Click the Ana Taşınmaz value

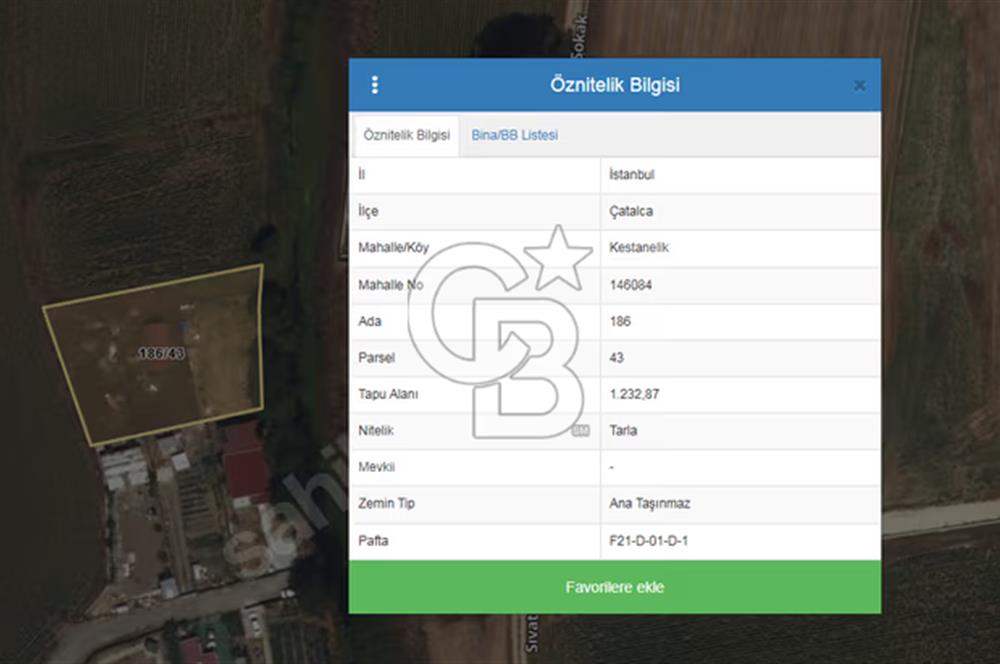coord(649,504)
